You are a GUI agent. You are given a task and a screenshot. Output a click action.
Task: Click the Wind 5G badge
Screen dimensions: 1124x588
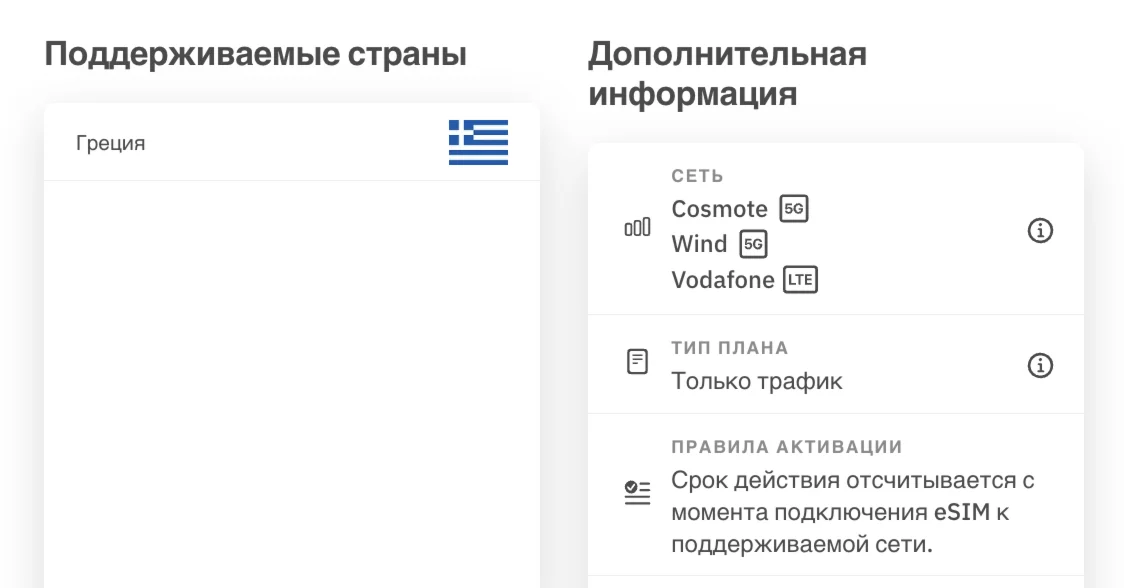click(x=753, y=244)
